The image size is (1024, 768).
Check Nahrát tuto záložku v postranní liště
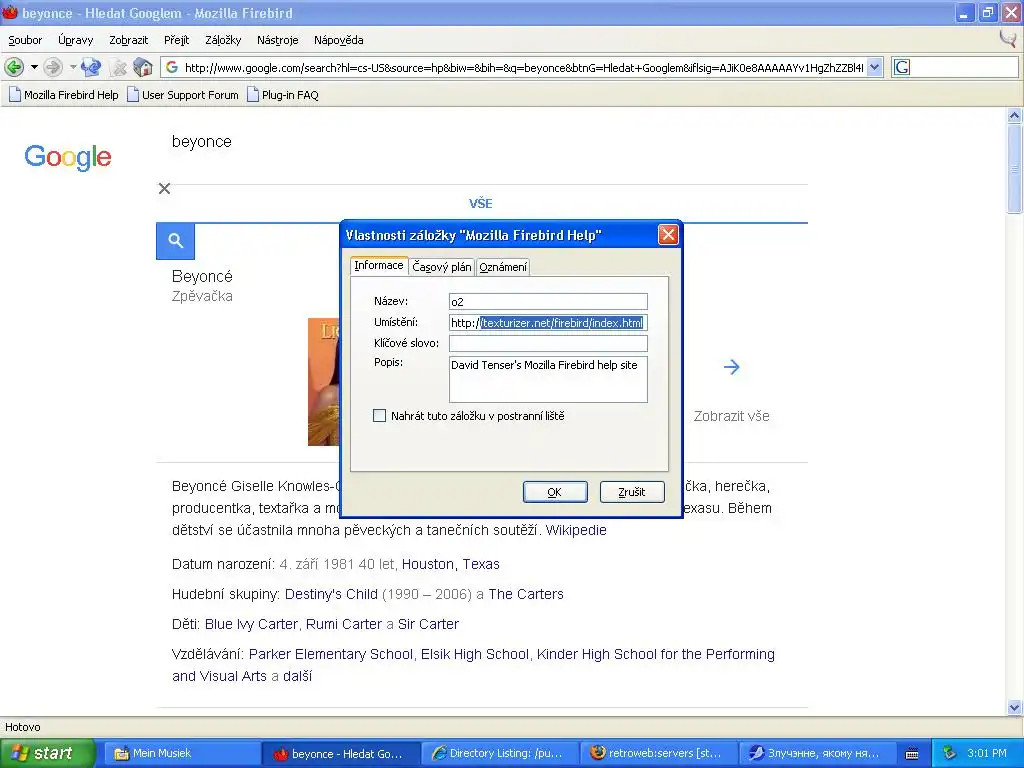(379, 415)
